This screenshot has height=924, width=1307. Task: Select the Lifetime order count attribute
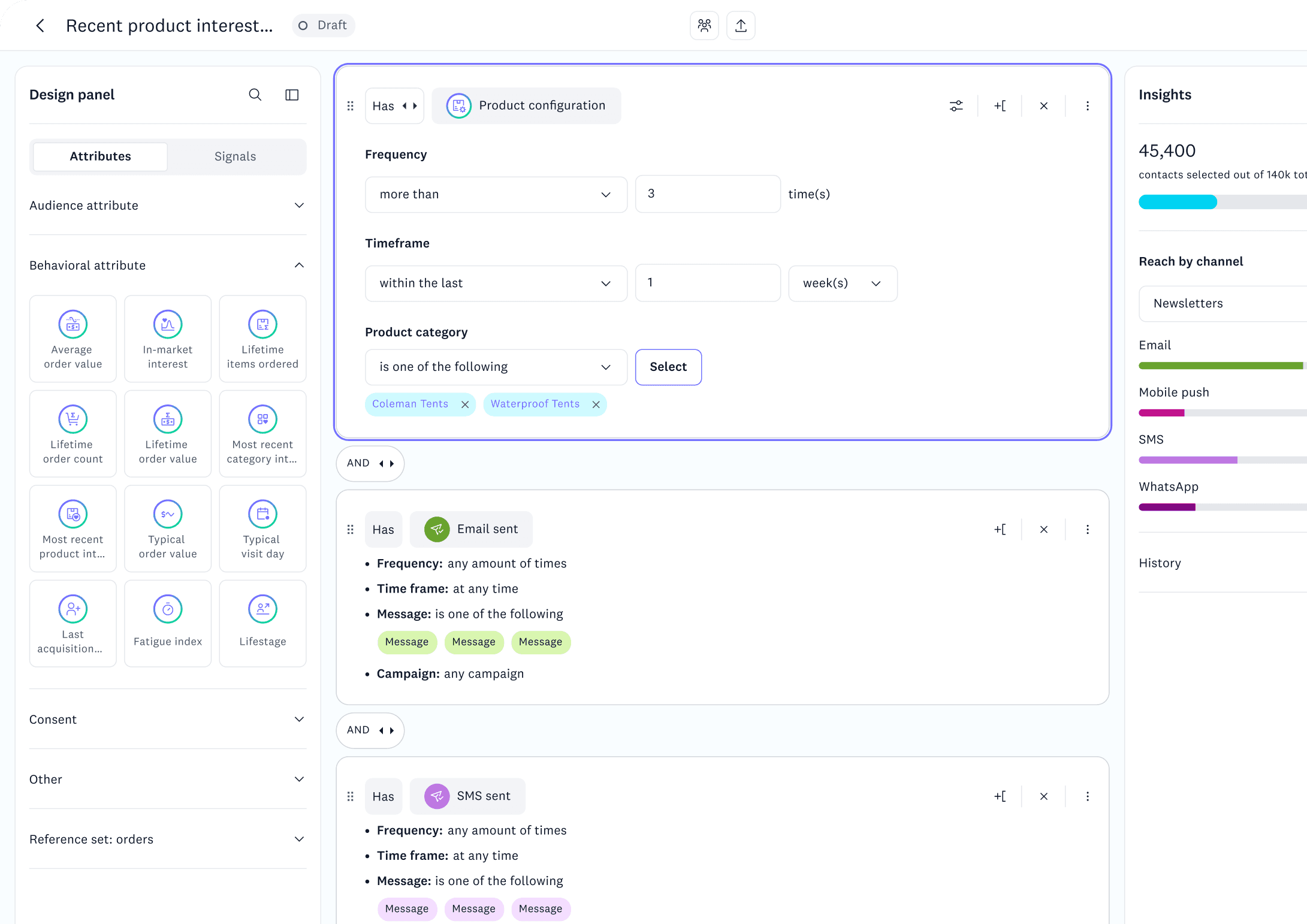click(x=73, y=434)
